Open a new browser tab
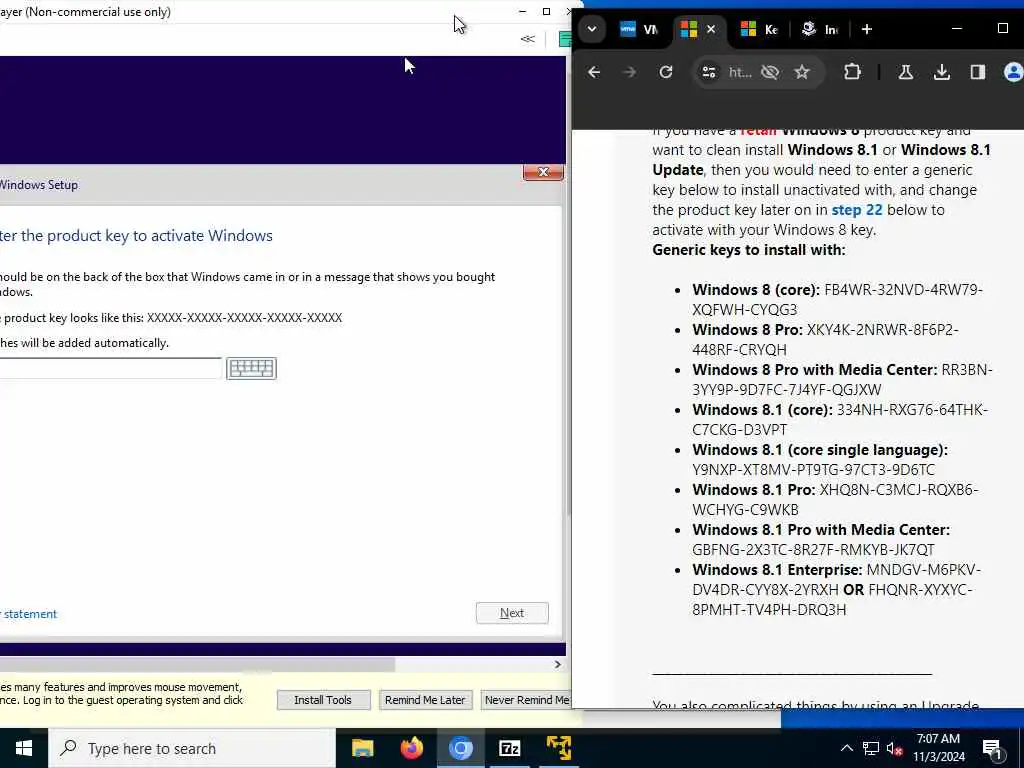The width and height of the screenshot is (1024, 768). click(867, 29)
